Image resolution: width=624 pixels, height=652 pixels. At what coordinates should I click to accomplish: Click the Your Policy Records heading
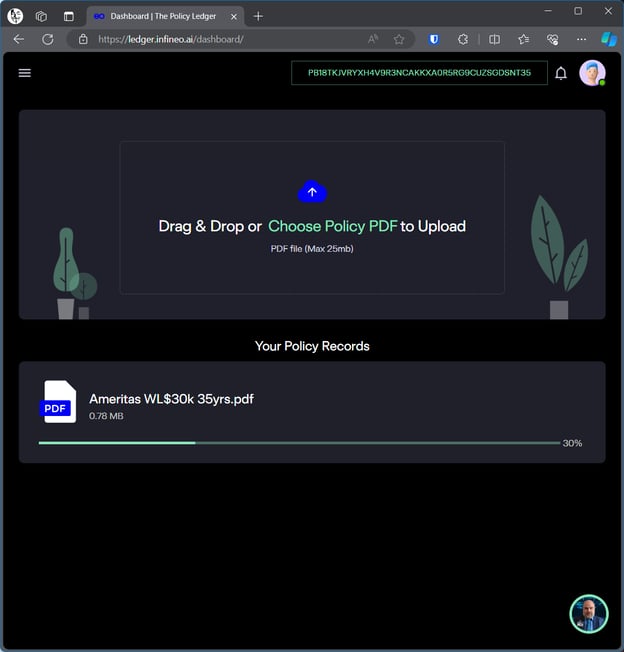click(x=312, y=346)
